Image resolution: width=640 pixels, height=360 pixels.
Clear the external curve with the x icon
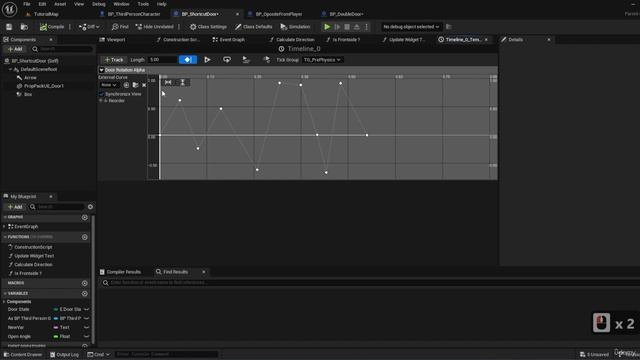tap(144, 85)
